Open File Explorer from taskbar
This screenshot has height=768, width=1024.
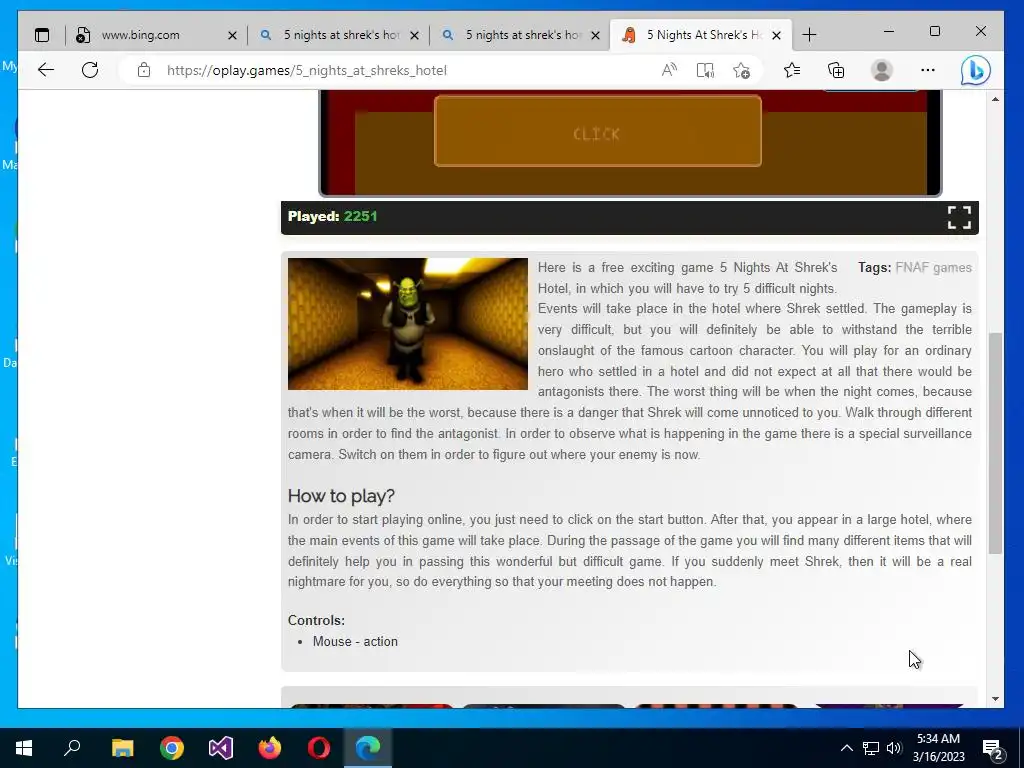122,748
